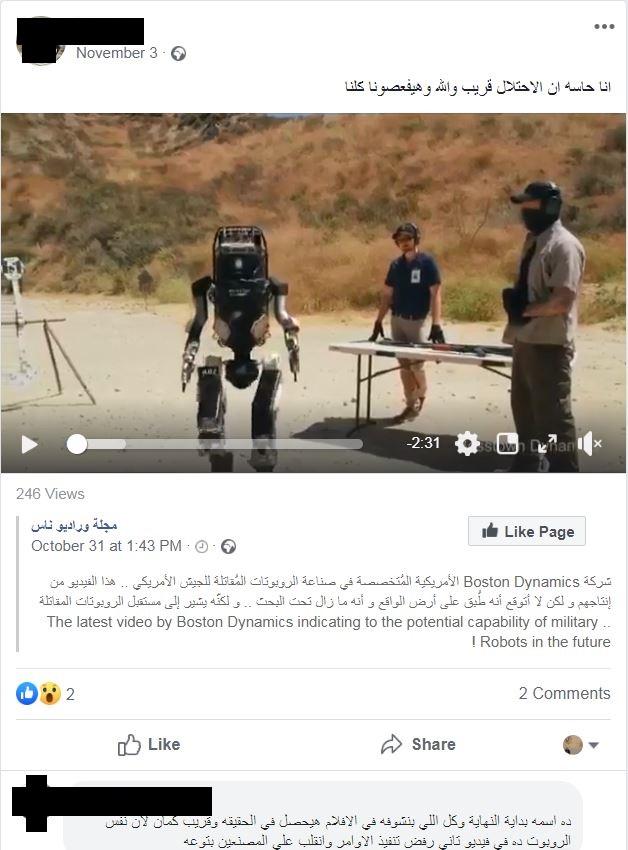Viewport: 628px width, 850px height.
Task: Play the robot video
Action: coord(29,445)
